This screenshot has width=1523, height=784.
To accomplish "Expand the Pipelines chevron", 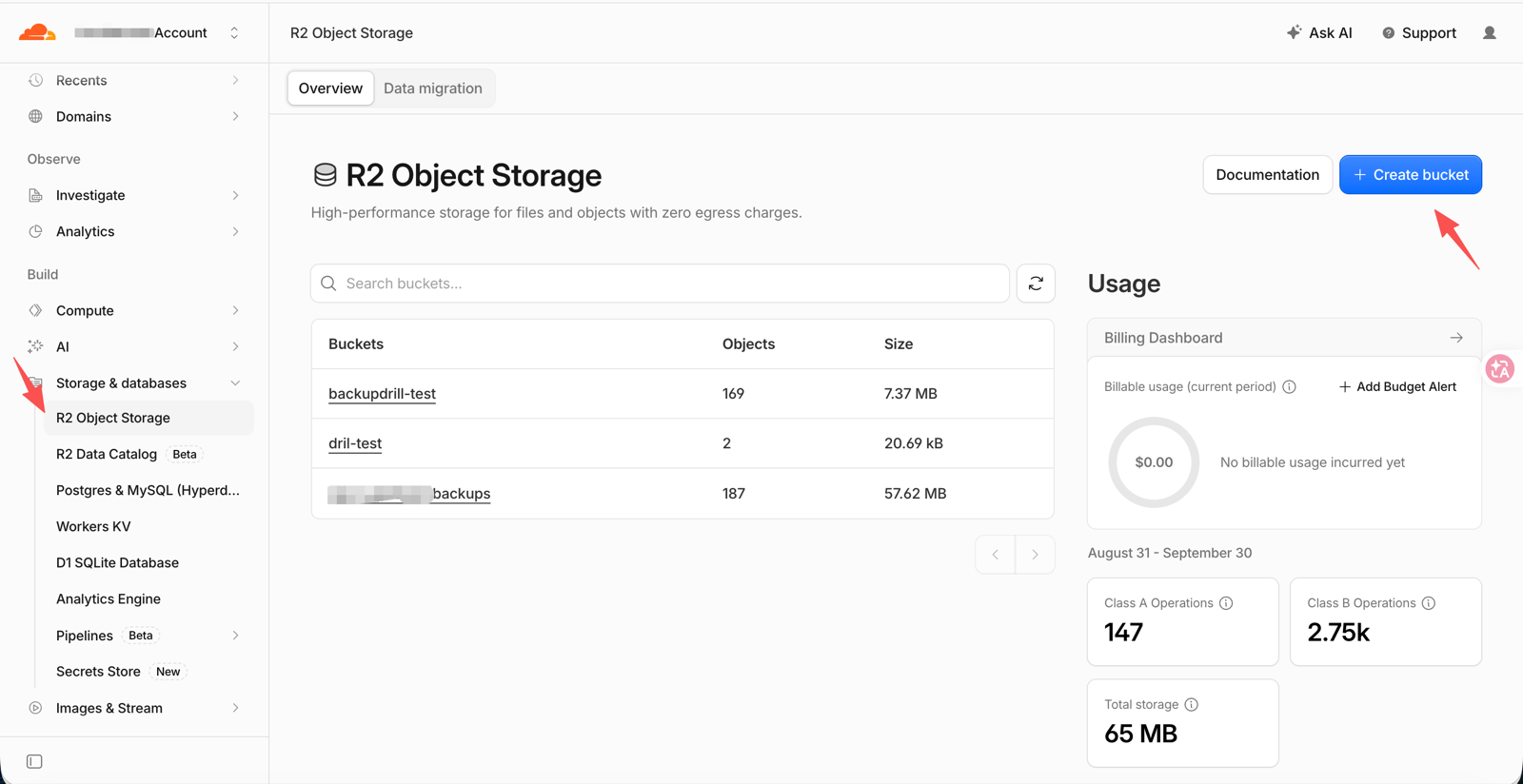I will pyautogui.click(x=235, y=636).
